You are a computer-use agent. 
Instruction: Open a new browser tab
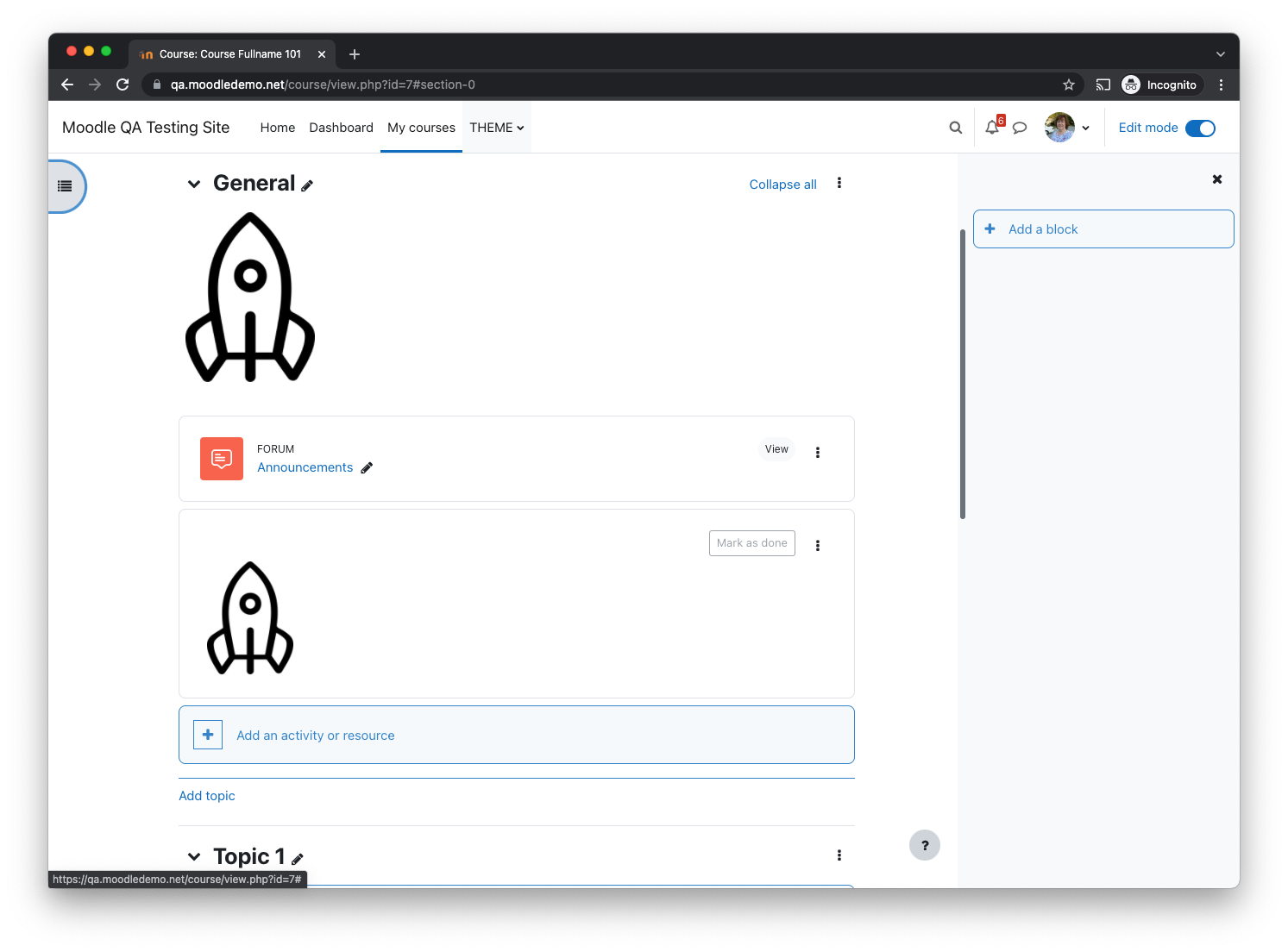click(355, 54)
